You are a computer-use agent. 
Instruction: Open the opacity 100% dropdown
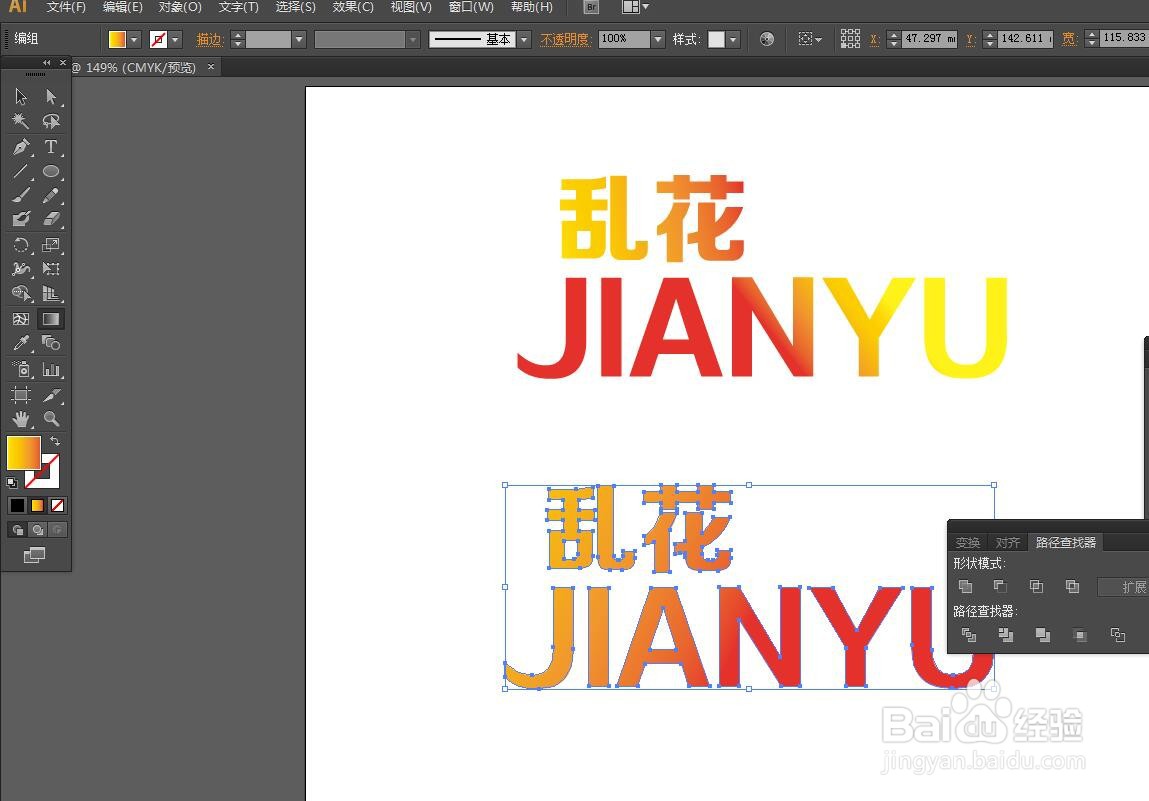click(655, 39)
